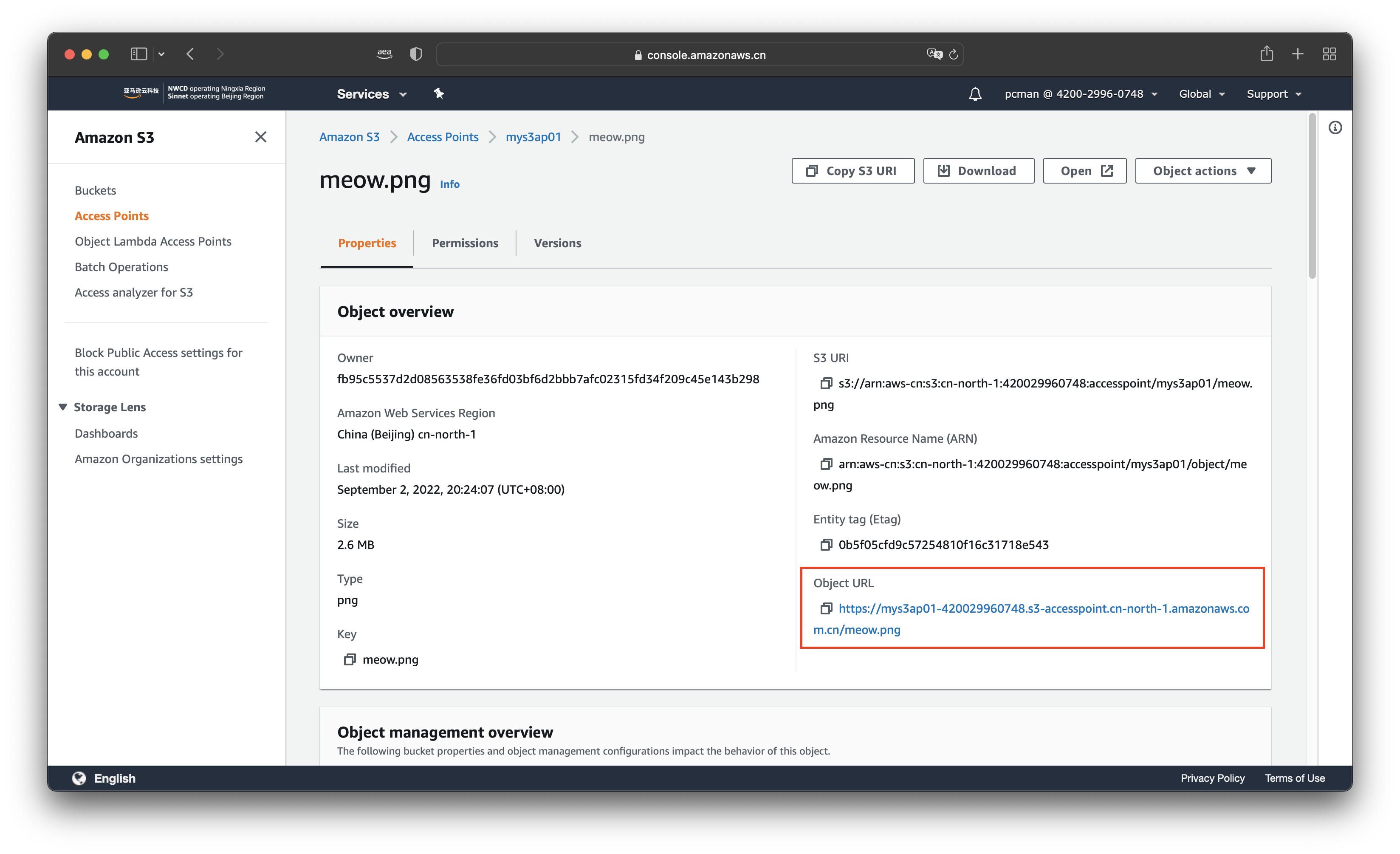Screen dimensions: 1400x854
Task: Click the 2.6 MB size value
Action: [x=355, y=545]
